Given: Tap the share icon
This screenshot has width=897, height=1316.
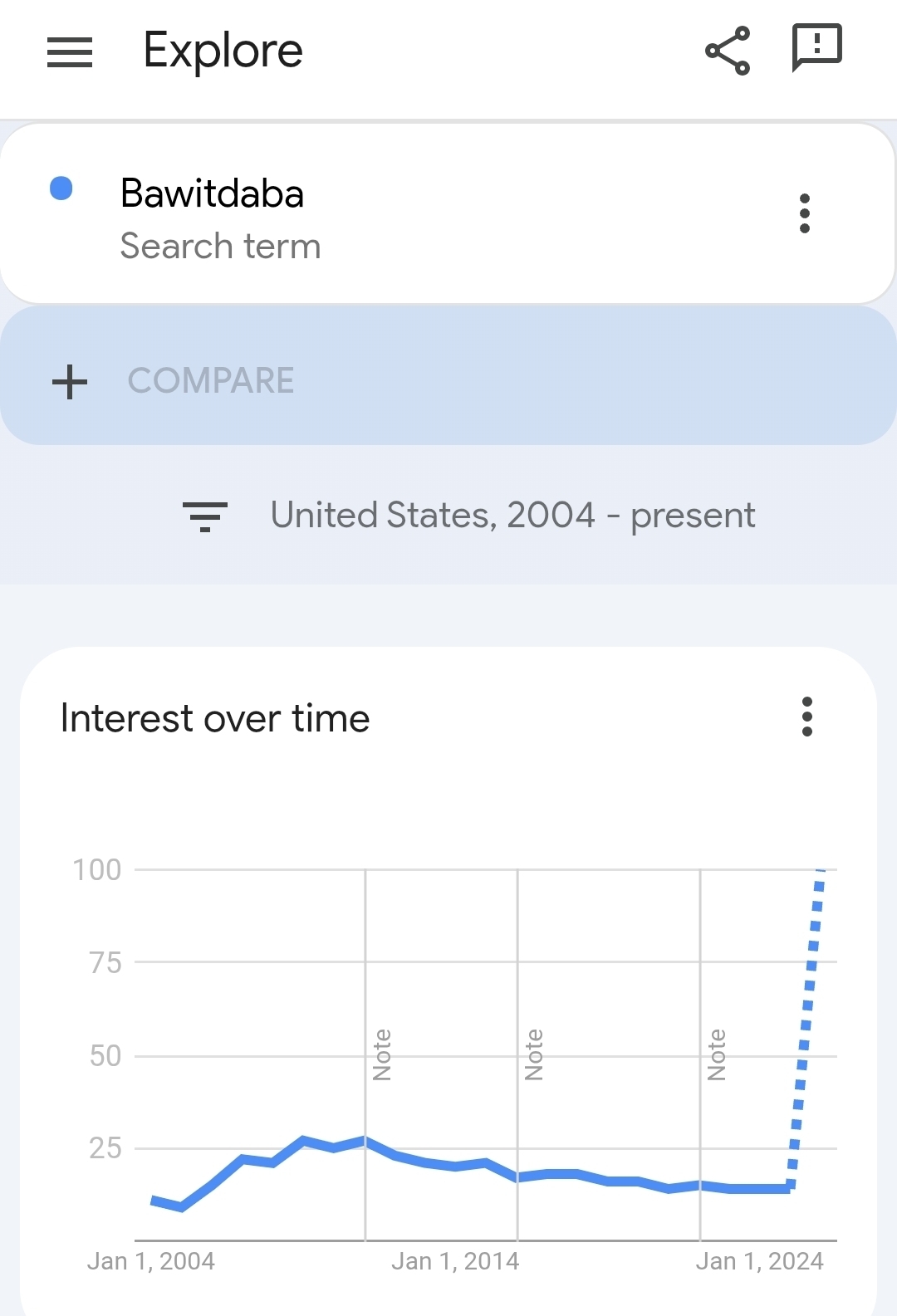Looking at the screenshot, I should [728, 51].
